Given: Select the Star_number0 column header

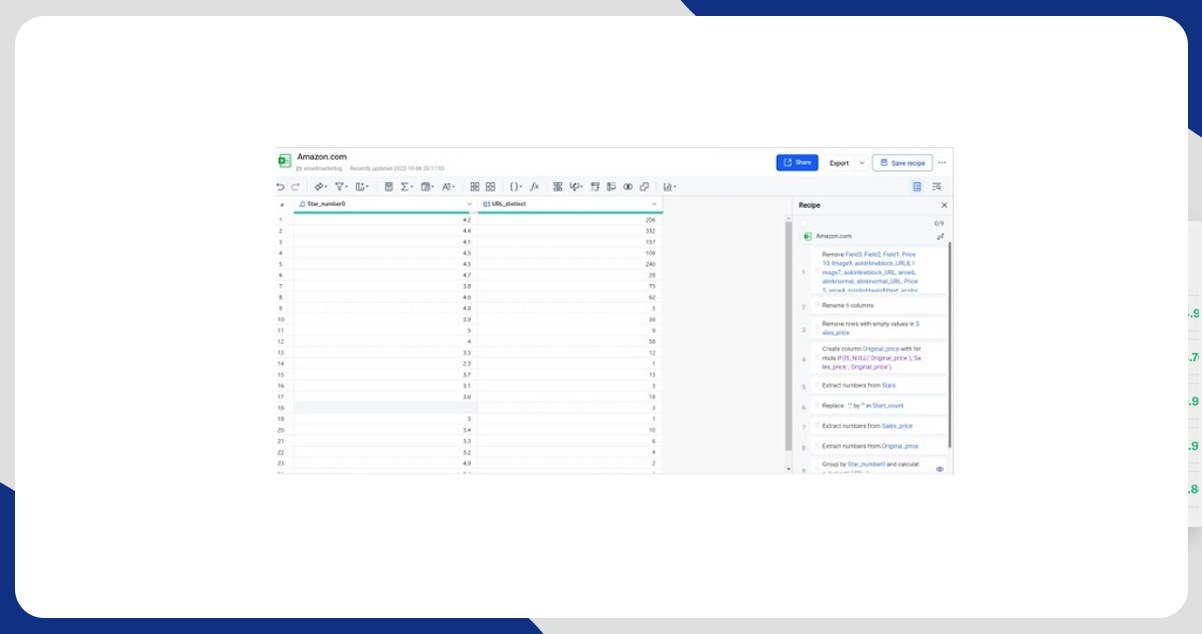Looking at the screenshot, I should pos(385,204).
